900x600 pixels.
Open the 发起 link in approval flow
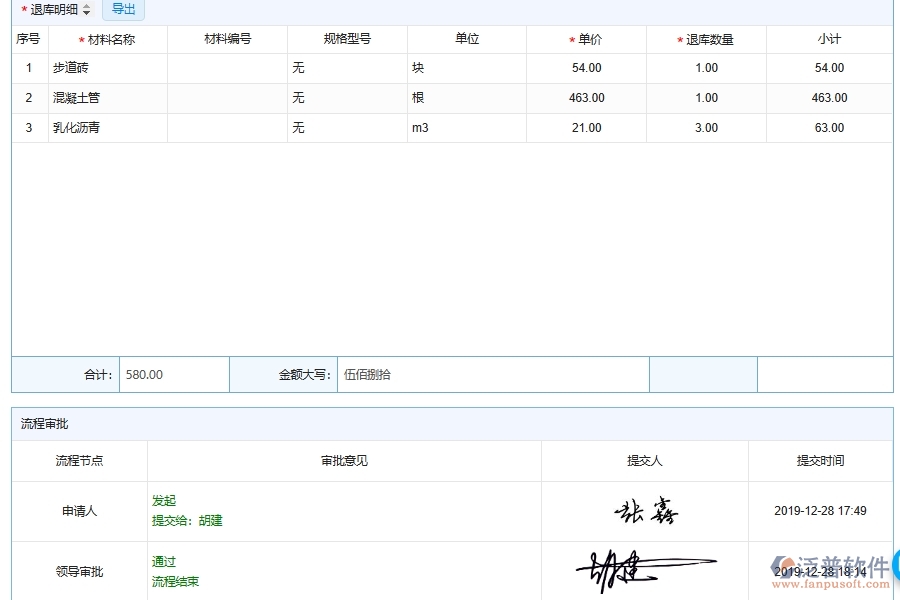point(164,500)
